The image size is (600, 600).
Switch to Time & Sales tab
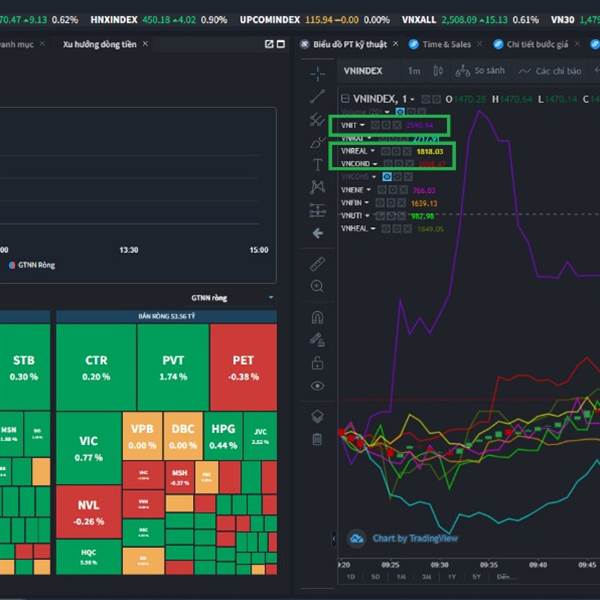pos(447,44)
